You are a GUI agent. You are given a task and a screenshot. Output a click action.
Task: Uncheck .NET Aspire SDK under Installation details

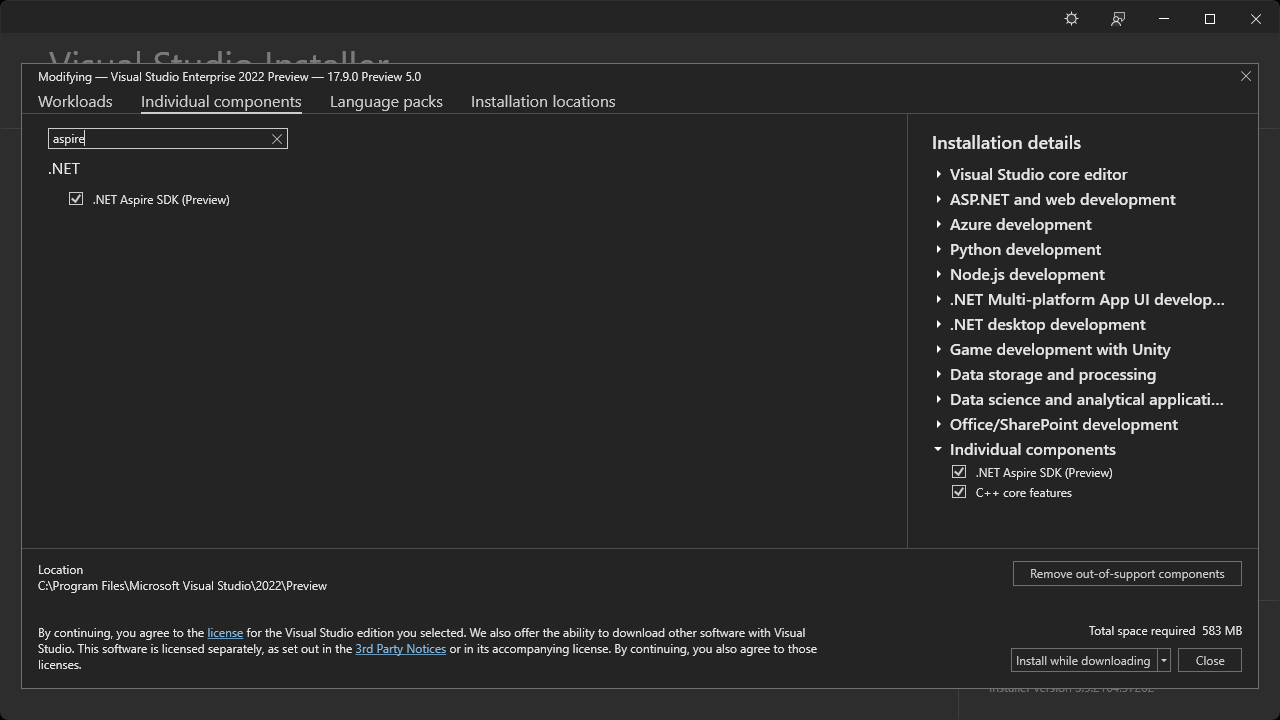coord(959,471)
